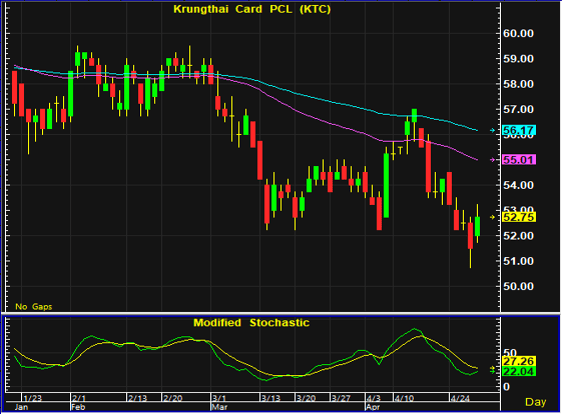Click the 2/20 date marker

(172, 398)
